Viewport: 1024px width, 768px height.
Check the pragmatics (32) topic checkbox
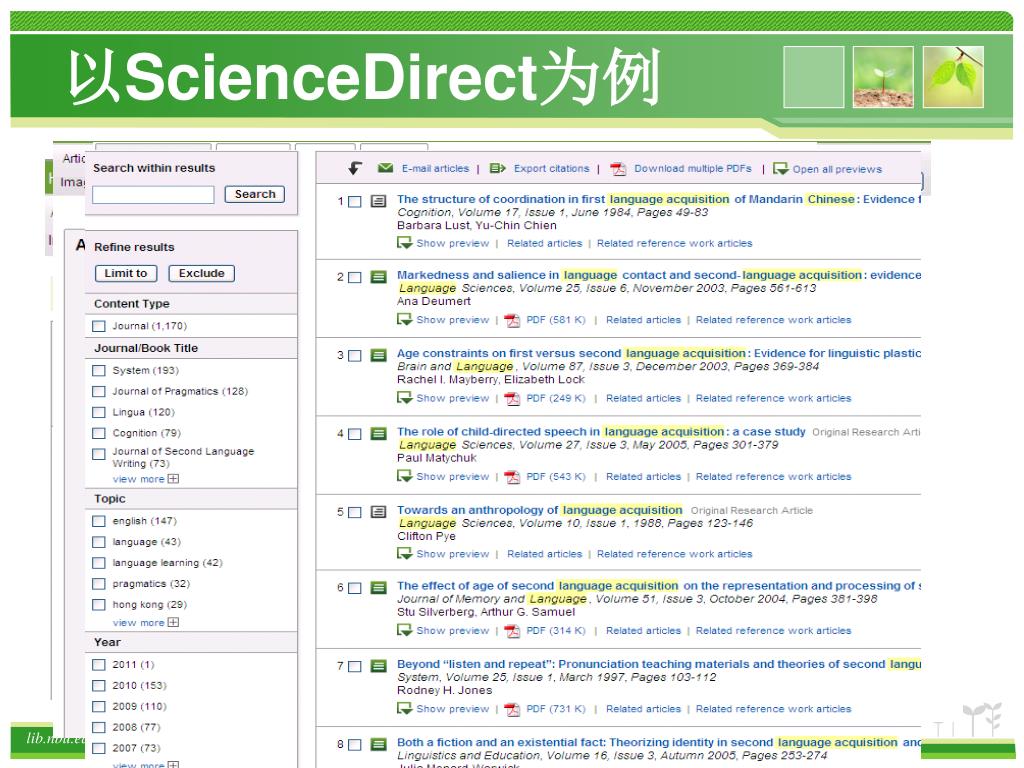(99, 584)
